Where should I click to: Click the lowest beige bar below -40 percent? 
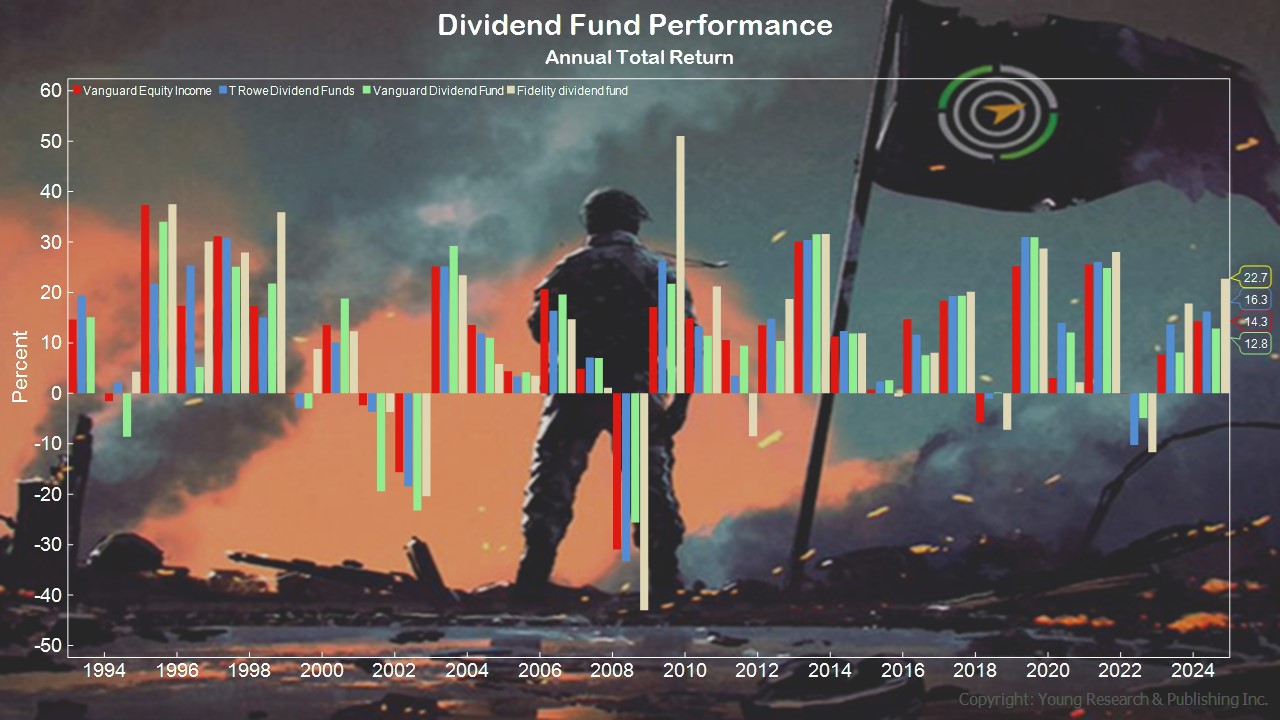click(x=643, y=500)
